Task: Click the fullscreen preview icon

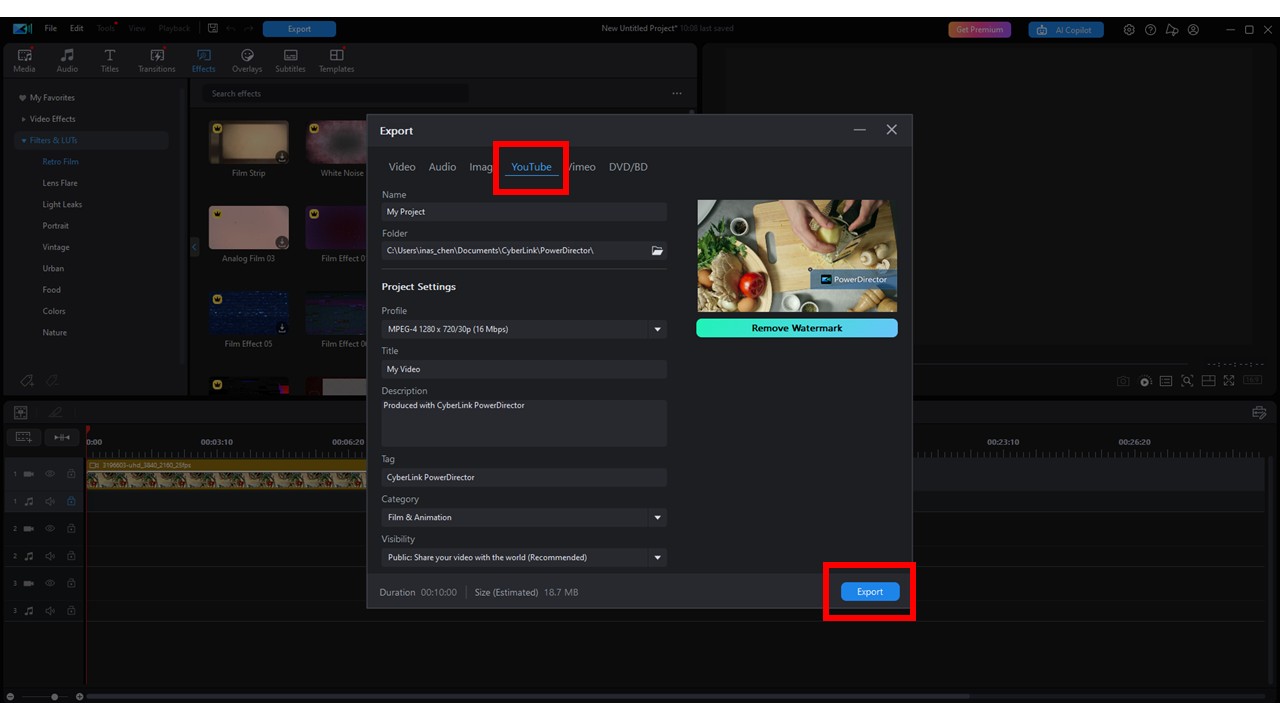Action: pos(1229,381)
